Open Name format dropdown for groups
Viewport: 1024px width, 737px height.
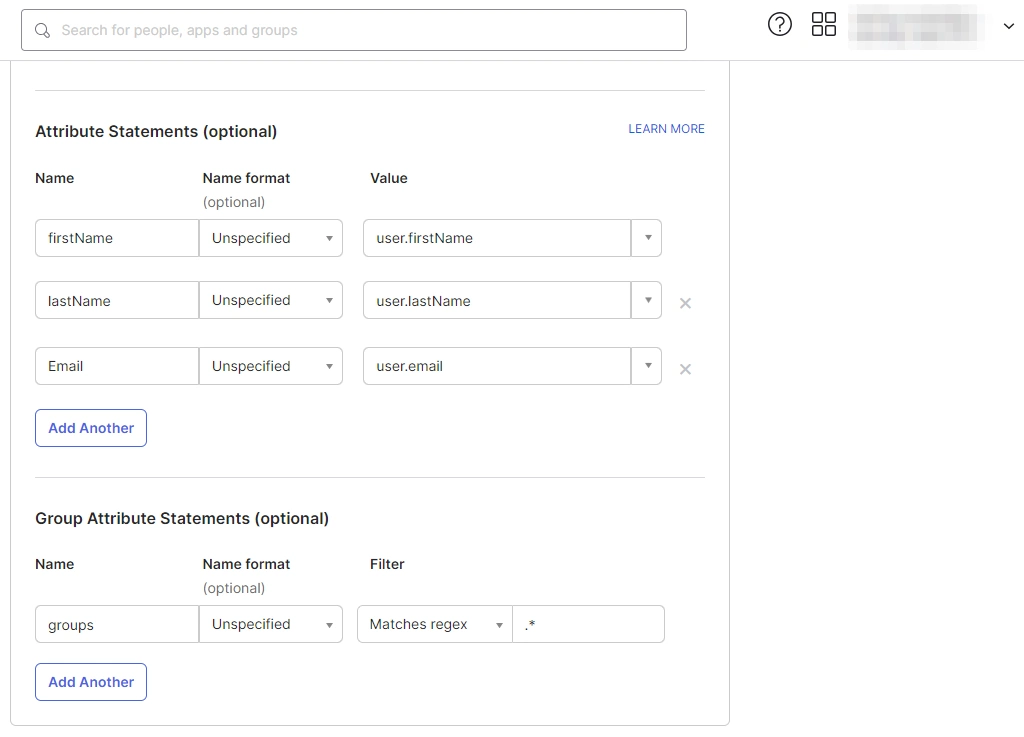271,624
